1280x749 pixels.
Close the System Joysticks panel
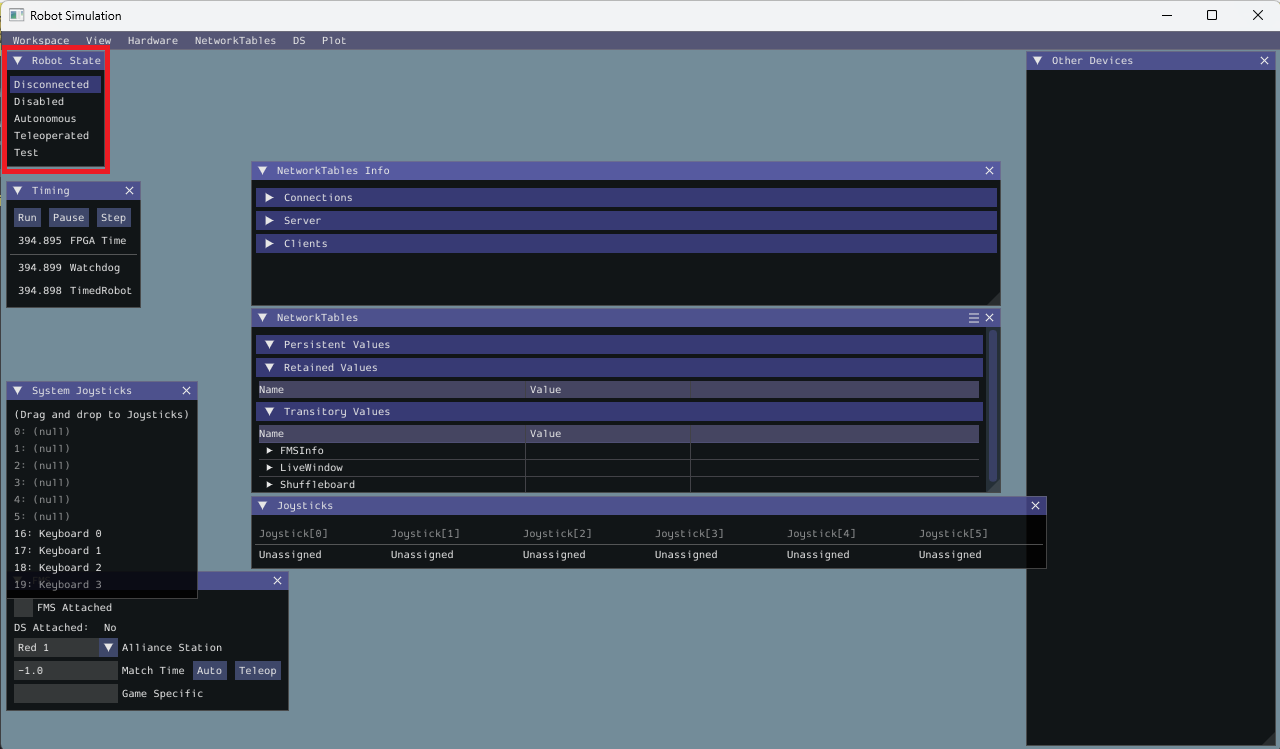[186, 391]
